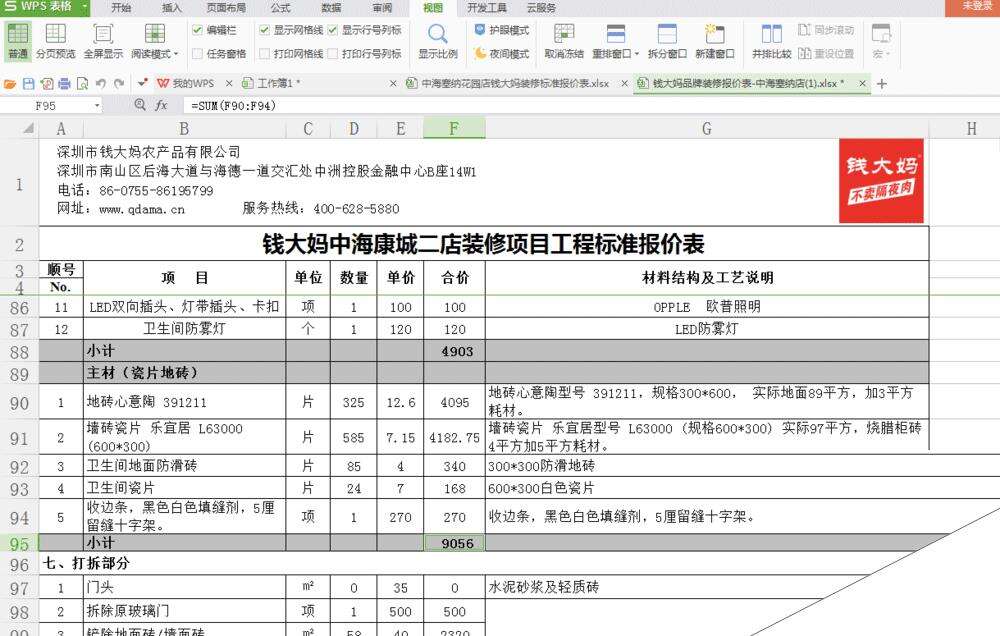Open the 公式 Formulas ribbon tab

pos(281,8)
